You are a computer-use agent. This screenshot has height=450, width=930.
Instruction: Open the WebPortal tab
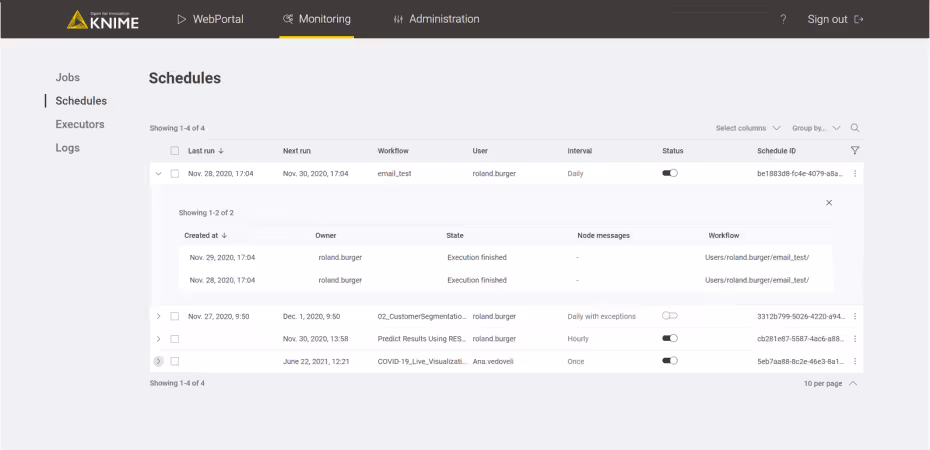click(x=211, y=20)
